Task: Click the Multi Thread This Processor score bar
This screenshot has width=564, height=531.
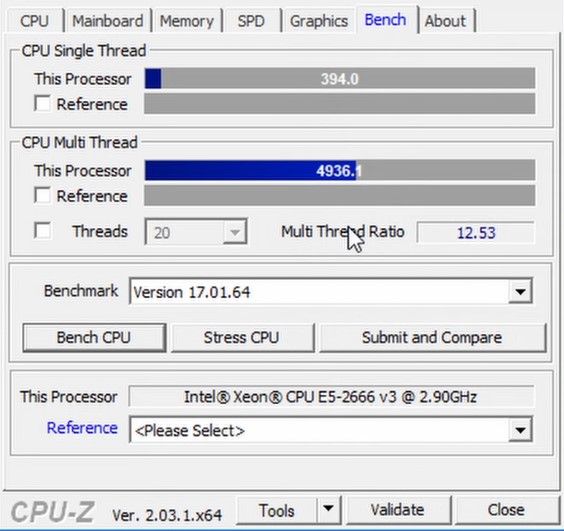Action: pos(340,170)
